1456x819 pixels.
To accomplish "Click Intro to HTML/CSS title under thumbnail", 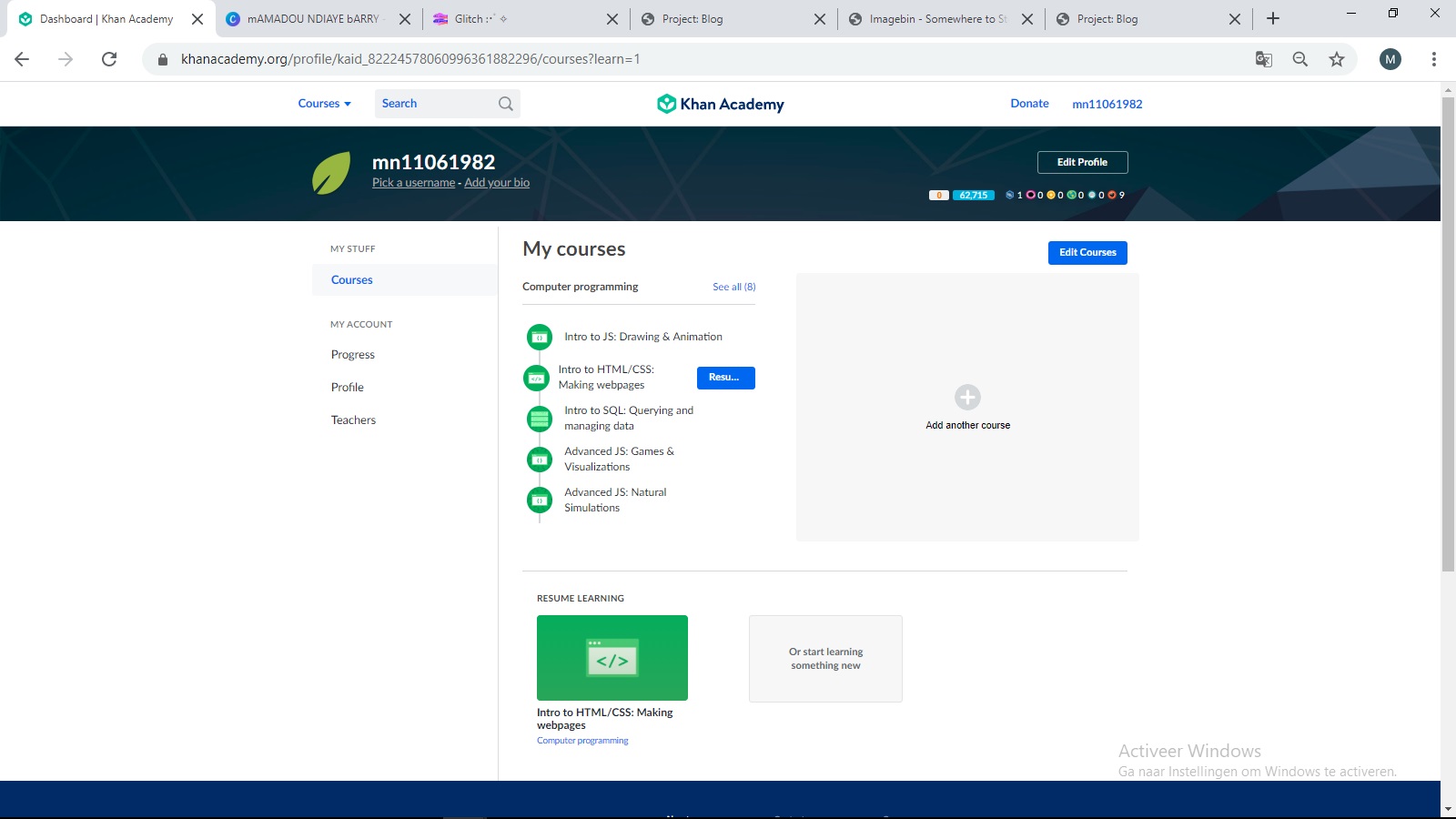I will tap(604, 719).
